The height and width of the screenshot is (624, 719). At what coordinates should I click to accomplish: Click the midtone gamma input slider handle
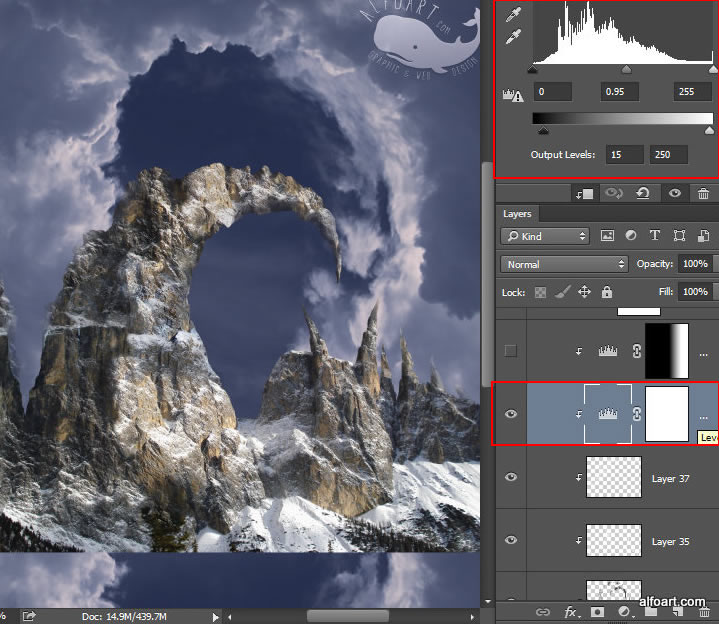(626, 71)
